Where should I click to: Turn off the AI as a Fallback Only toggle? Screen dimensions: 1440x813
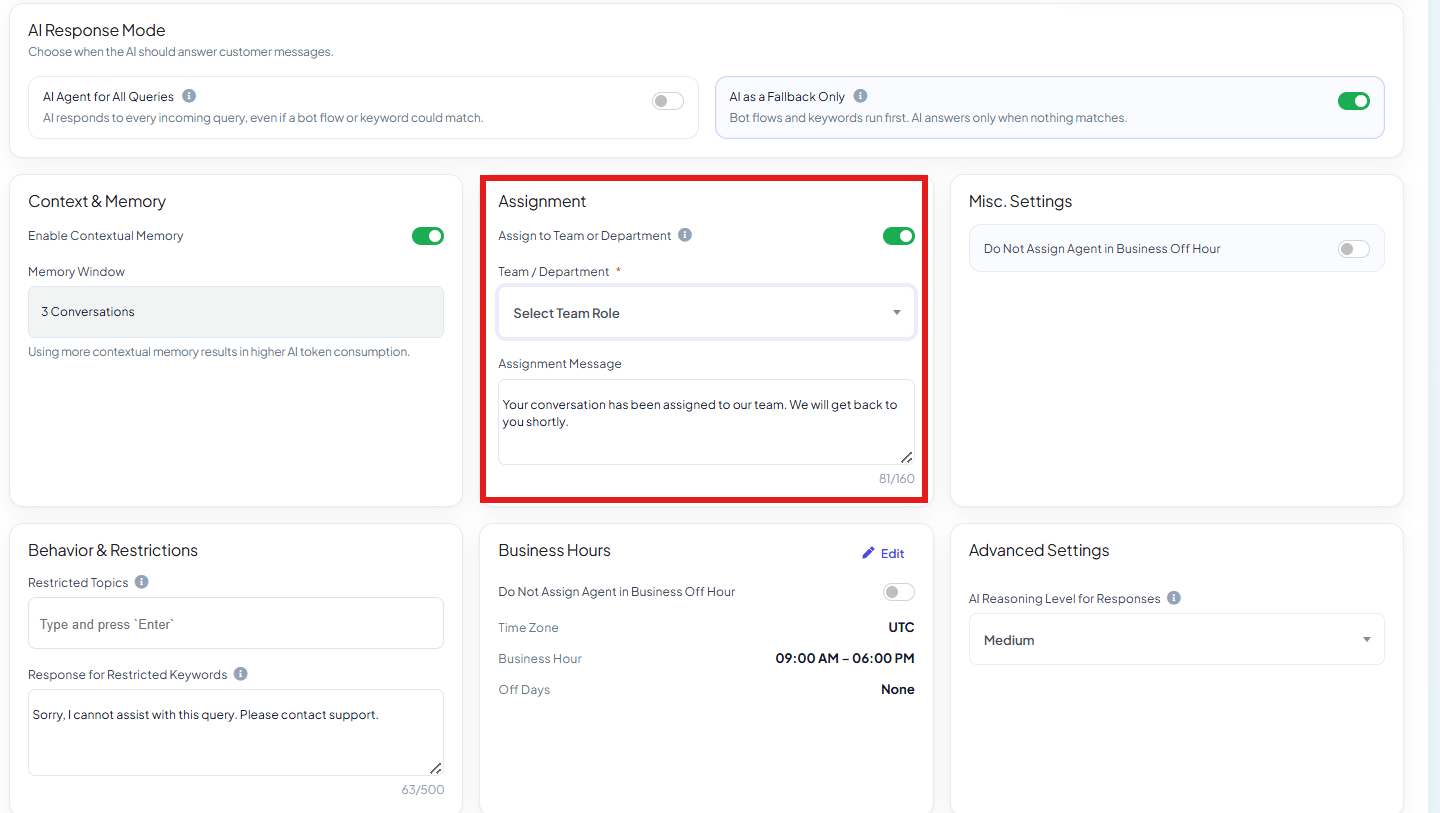click(1354, 101)
